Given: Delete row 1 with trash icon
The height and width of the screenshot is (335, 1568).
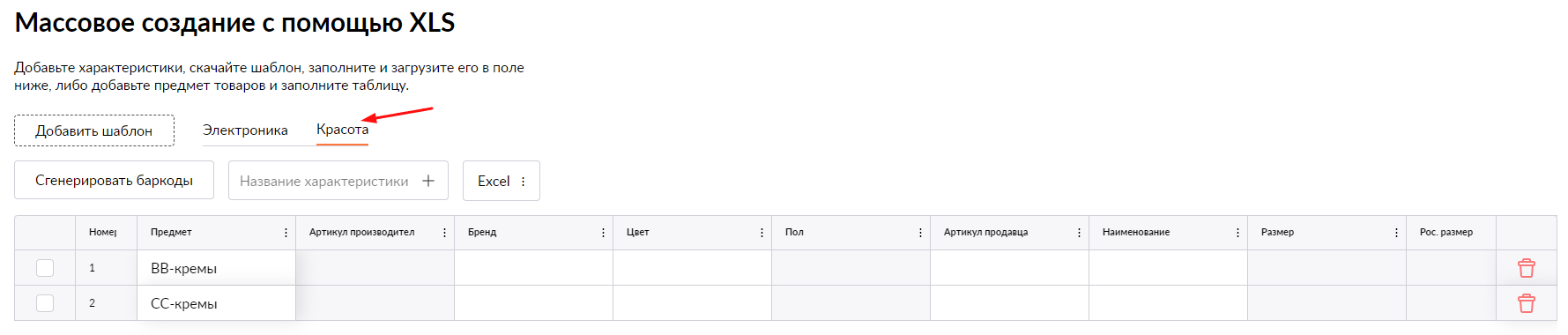Looking at the screenshot, I should click(x=1526, y=268).
